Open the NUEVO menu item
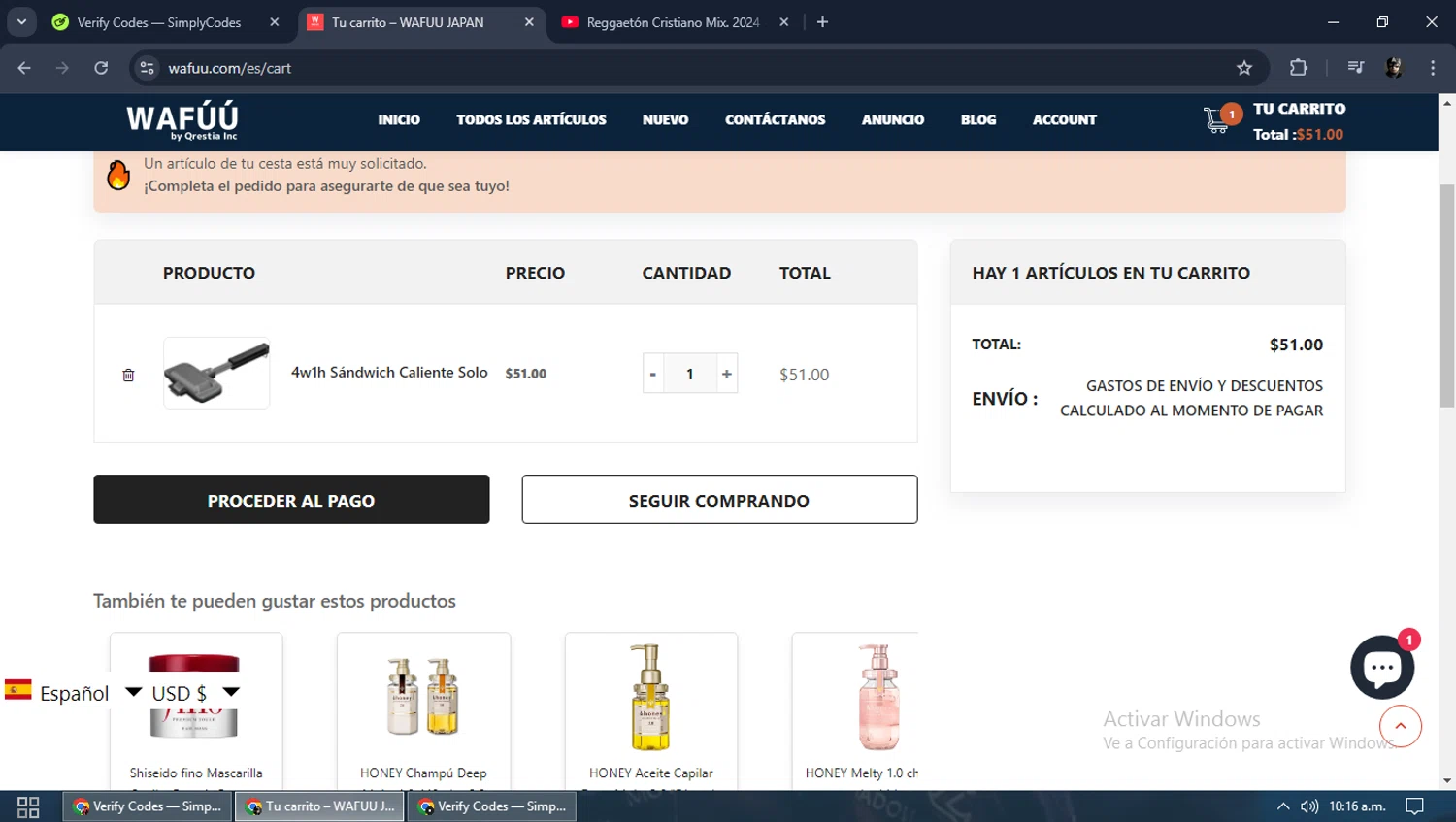This screenshot has width=1456, height=822. point(665,120)
